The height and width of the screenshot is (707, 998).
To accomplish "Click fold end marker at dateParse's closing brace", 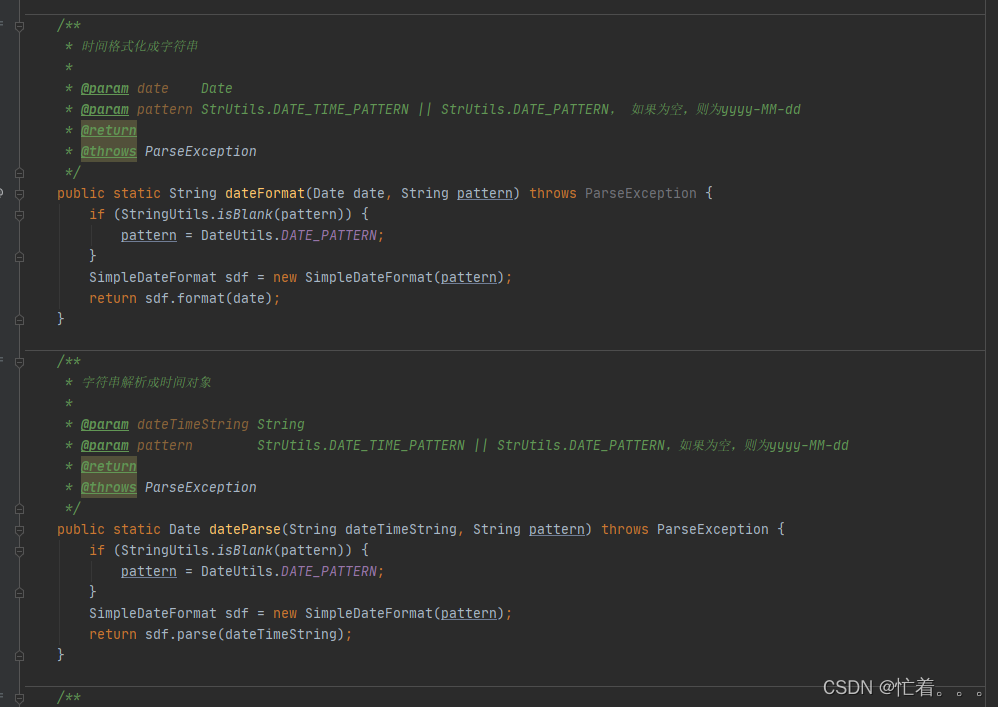I will [x=20, y=656].
